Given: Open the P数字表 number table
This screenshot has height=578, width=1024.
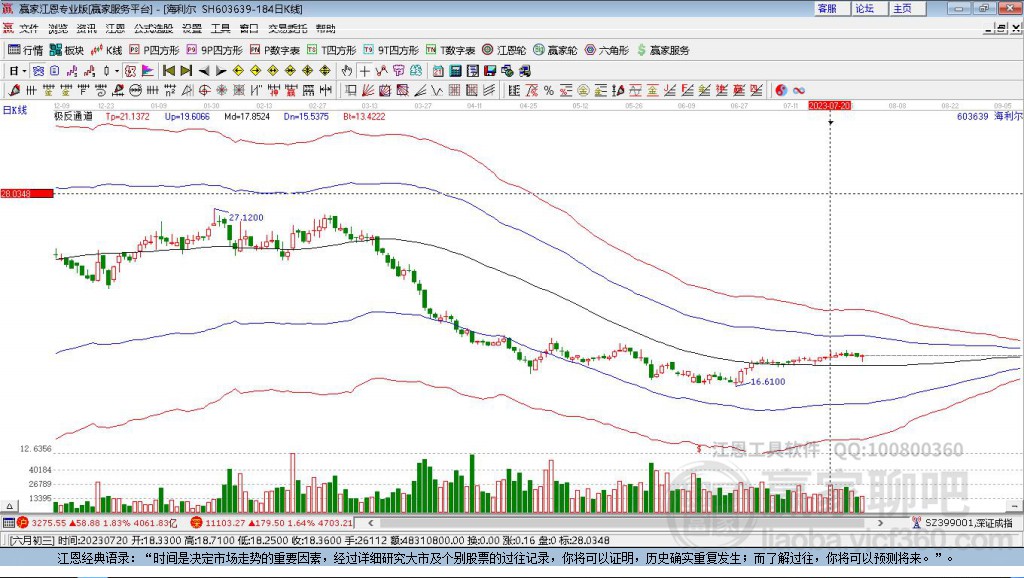Looking at the screenshot, I should coord(274,50).
